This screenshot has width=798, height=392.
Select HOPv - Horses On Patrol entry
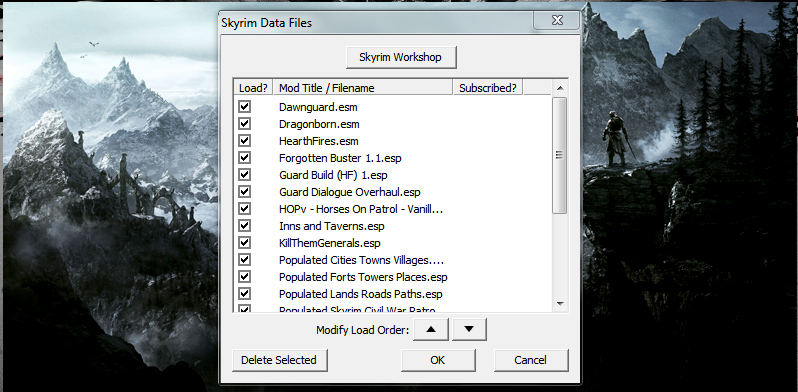tap(361, 209)
